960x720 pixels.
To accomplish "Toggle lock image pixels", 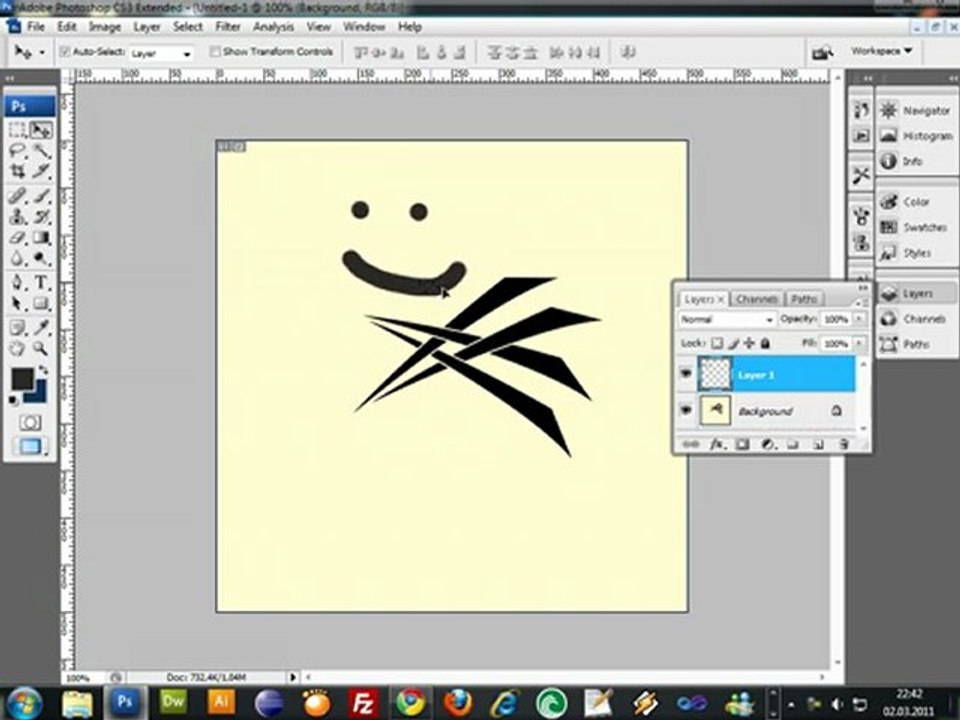I will pyautogui.click(x=733, y=343).
